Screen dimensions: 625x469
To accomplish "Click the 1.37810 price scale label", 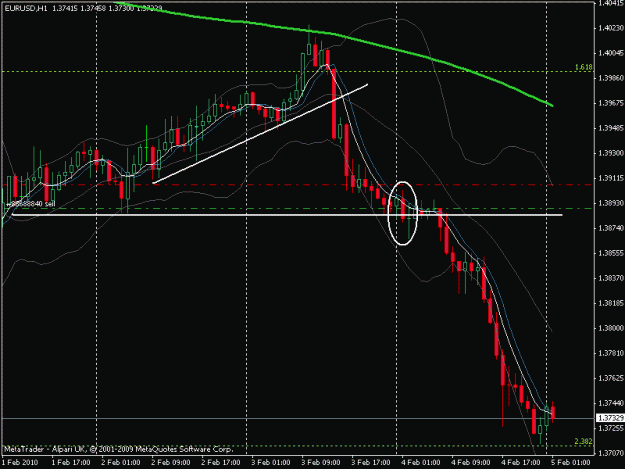I will 610,353.
